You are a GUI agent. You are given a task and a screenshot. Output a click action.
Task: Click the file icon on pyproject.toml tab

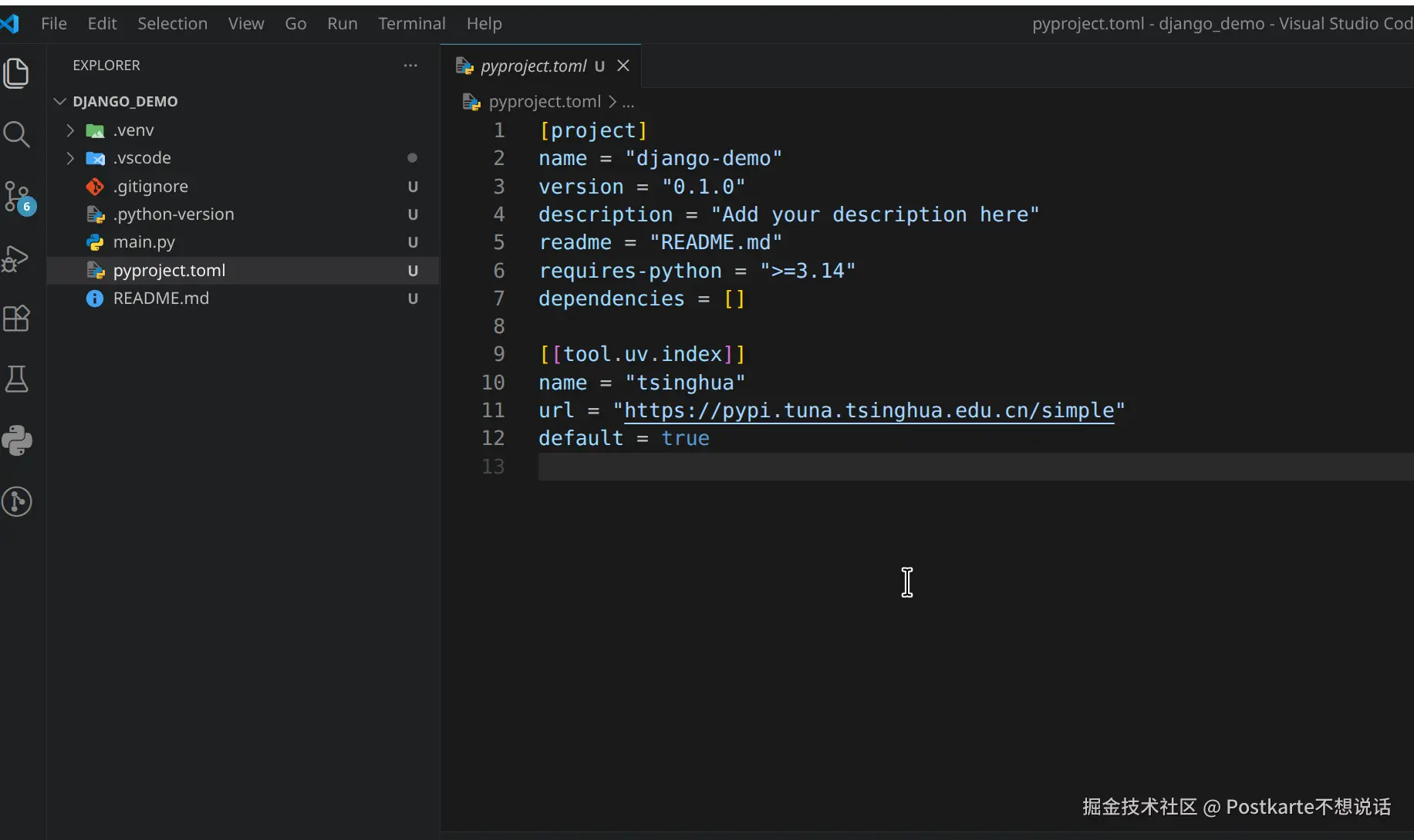coord(464,66)
